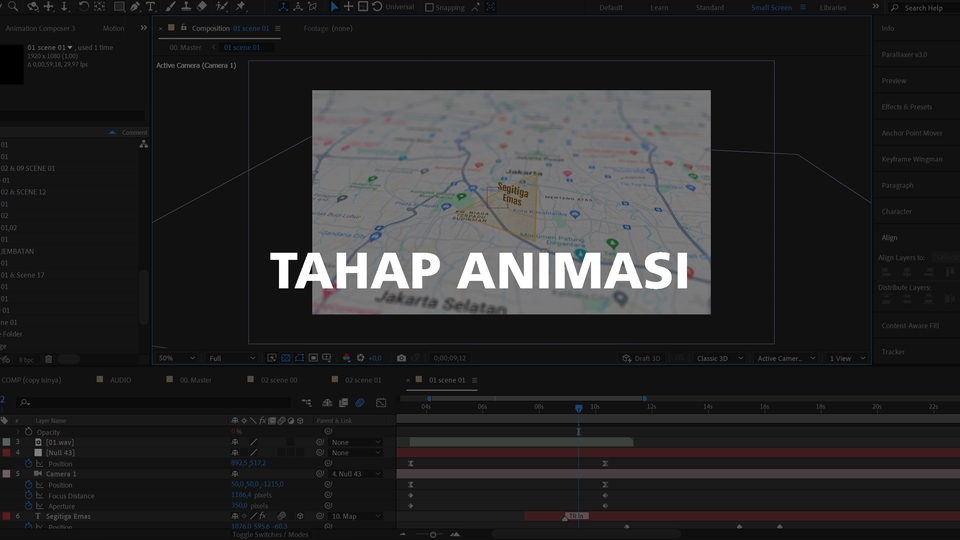
Task: Select the Eraser tool
Action: (201, 7)
